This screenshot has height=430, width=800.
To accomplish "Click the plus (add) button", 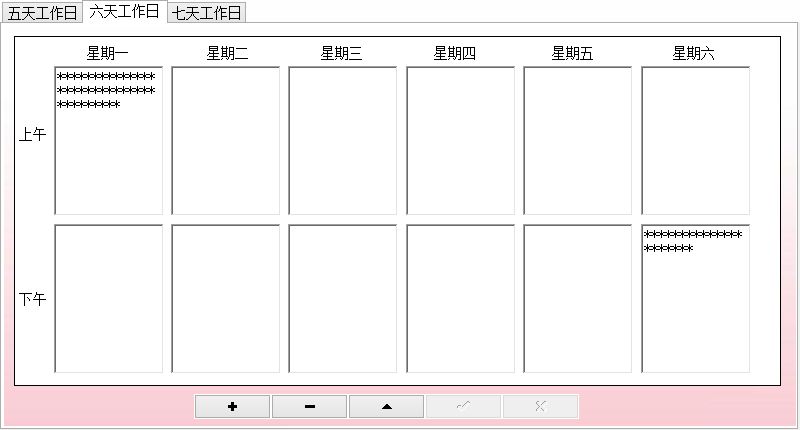I will coord(232,407).
